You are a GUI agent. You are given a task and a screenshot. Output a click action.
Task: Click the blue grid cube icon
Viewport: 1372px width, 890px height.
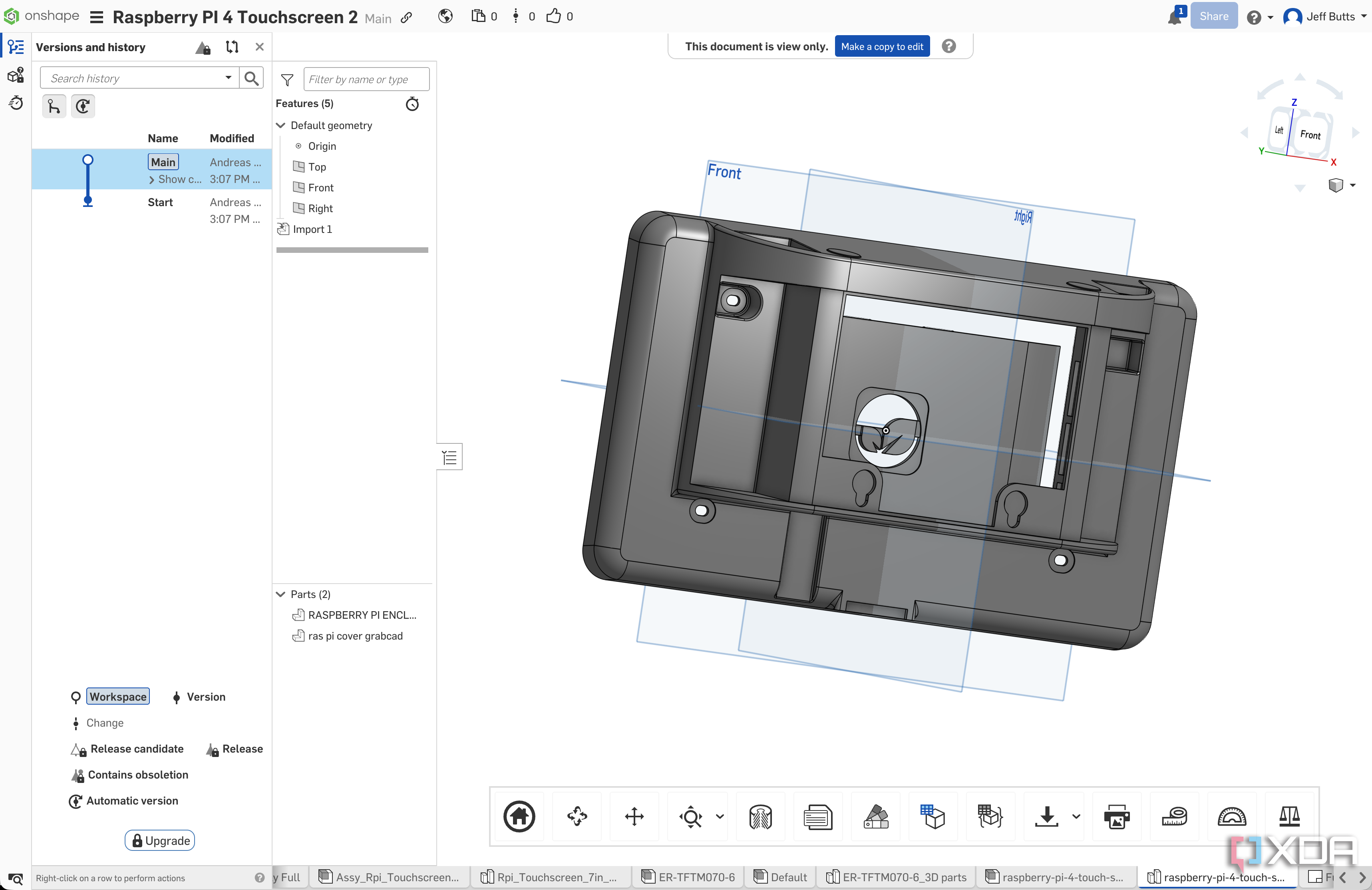tap(932, 816)
